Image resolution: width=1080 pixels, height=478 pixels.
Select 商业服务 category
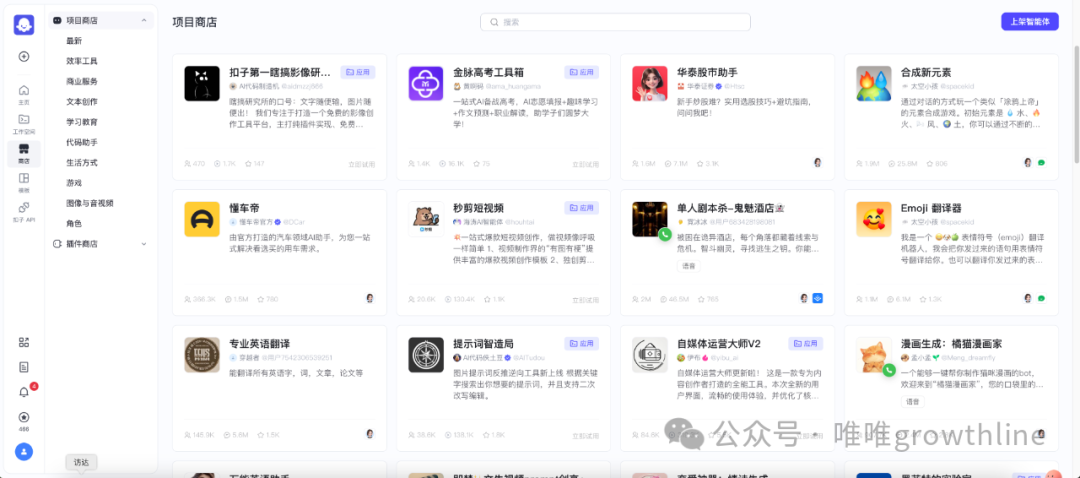click(82, 81)
